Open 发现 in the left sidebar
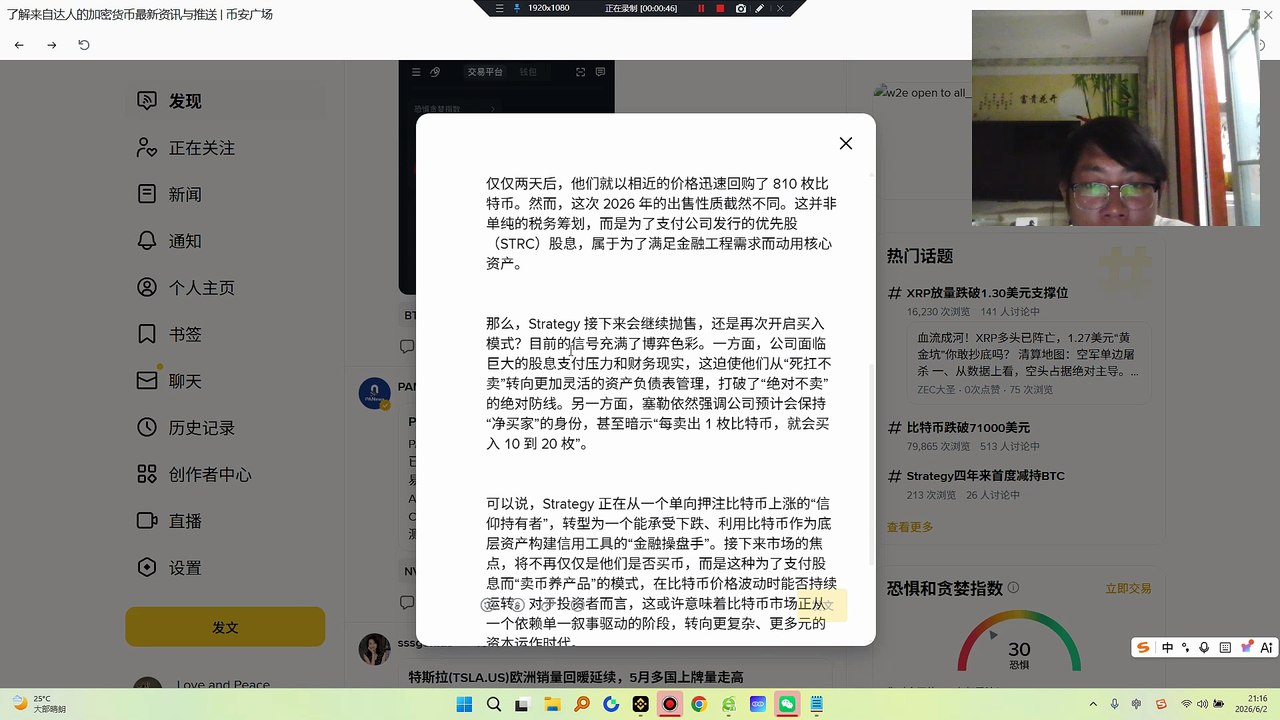 (x=185, y=101)
